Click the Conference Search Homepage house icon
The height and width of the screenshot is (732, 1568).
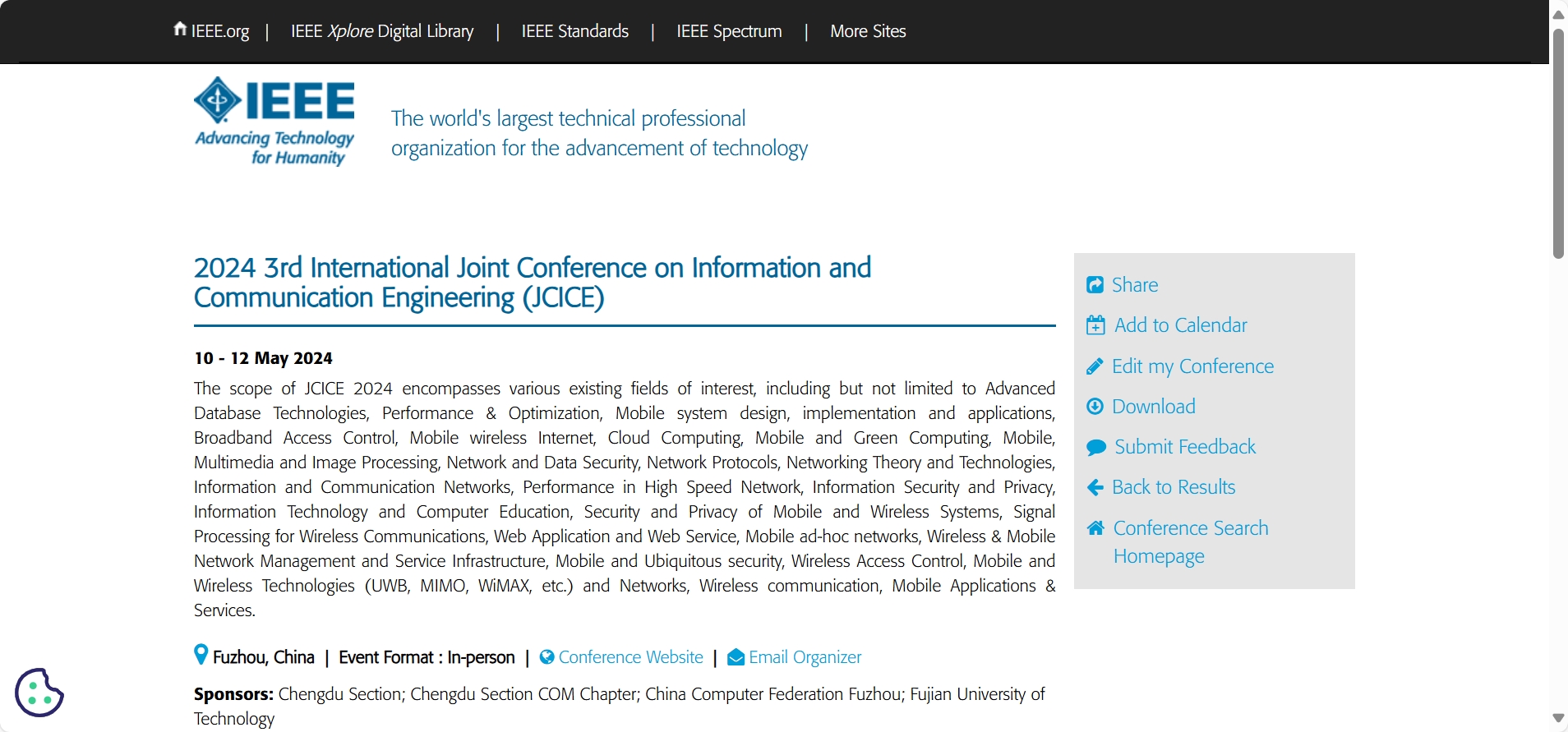coord(1095,528)
